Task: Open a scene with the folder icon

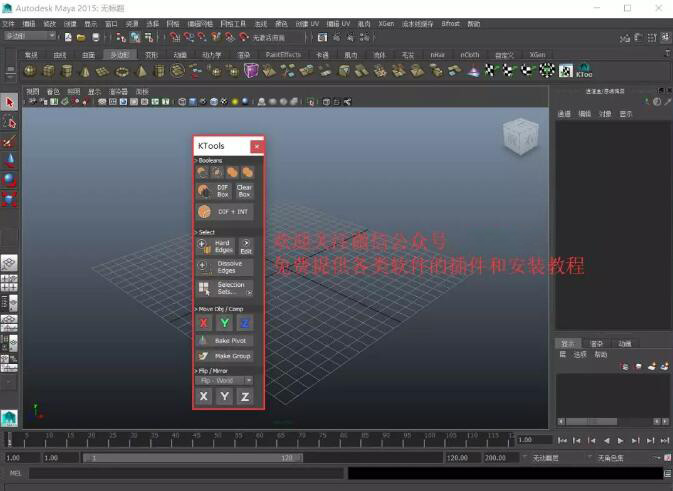Action: coord(81,38)
